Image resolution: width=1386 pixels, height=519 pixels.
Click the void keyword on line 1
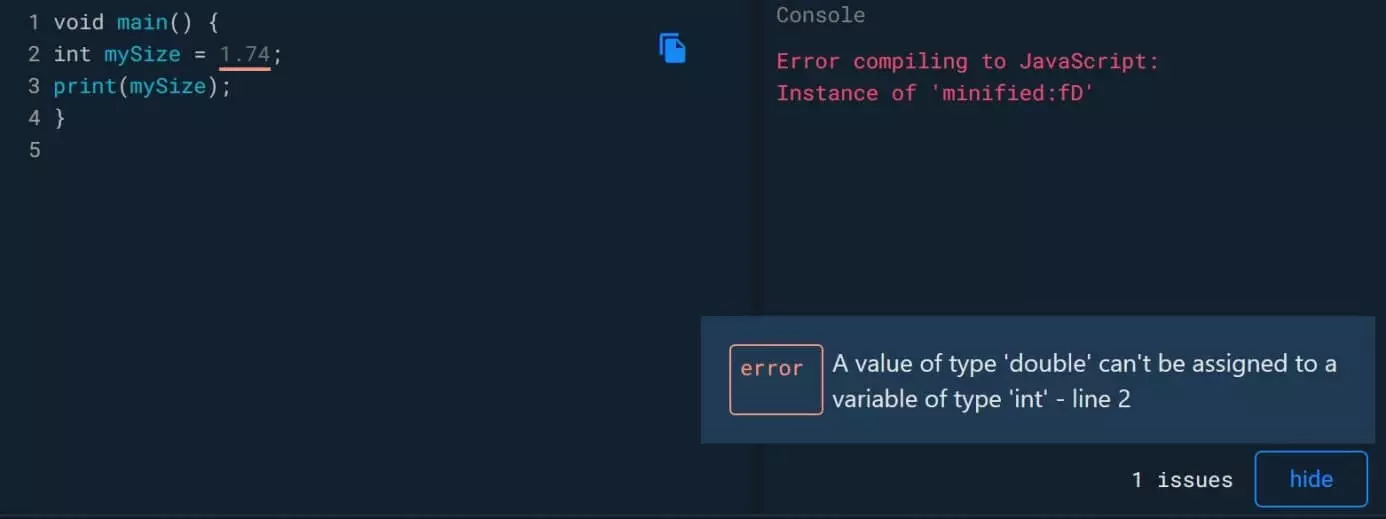coord(78,22)
